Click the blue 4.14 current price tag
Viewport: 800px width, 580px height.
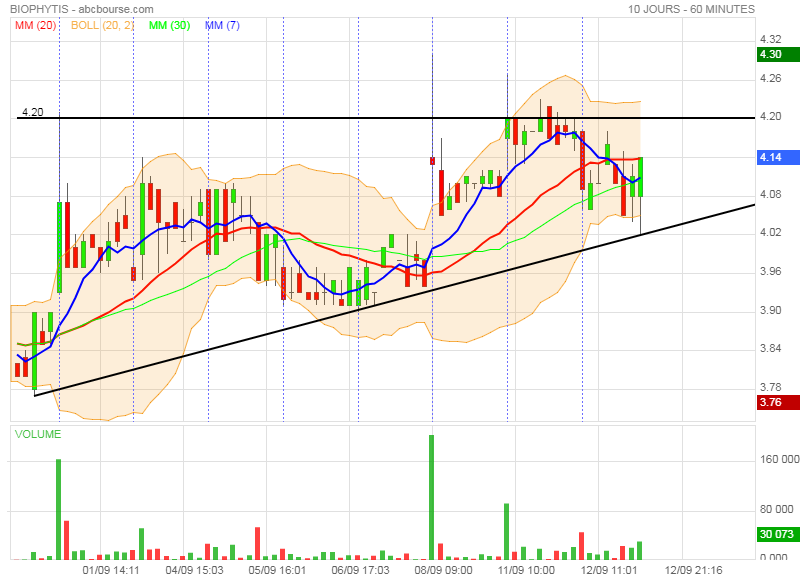coord(778,158)
